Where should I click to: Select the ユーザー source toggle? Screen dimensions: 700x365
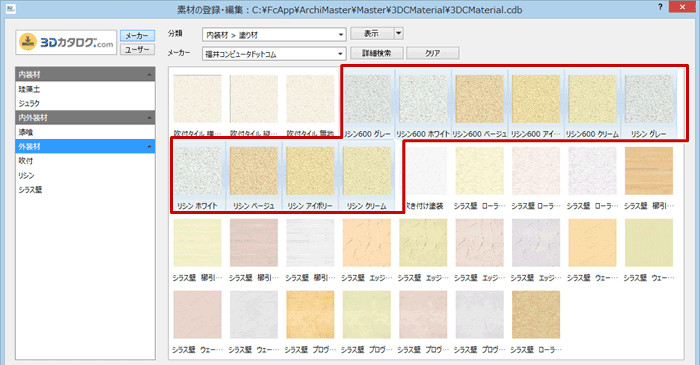click(x=137, y=50)
